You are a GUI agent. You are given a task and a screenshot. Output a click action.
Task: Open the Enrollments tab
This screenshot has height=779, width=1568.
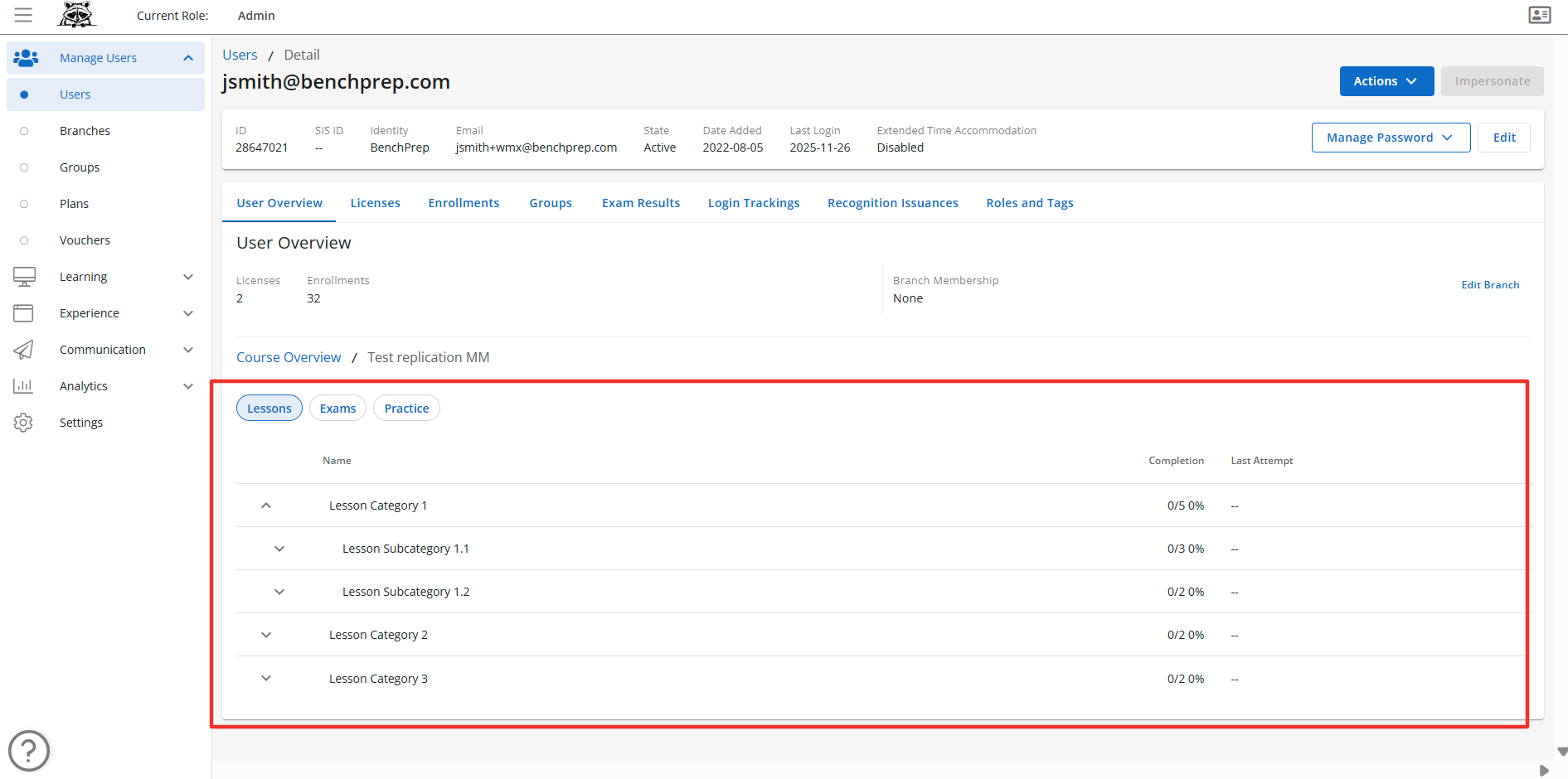464,203
